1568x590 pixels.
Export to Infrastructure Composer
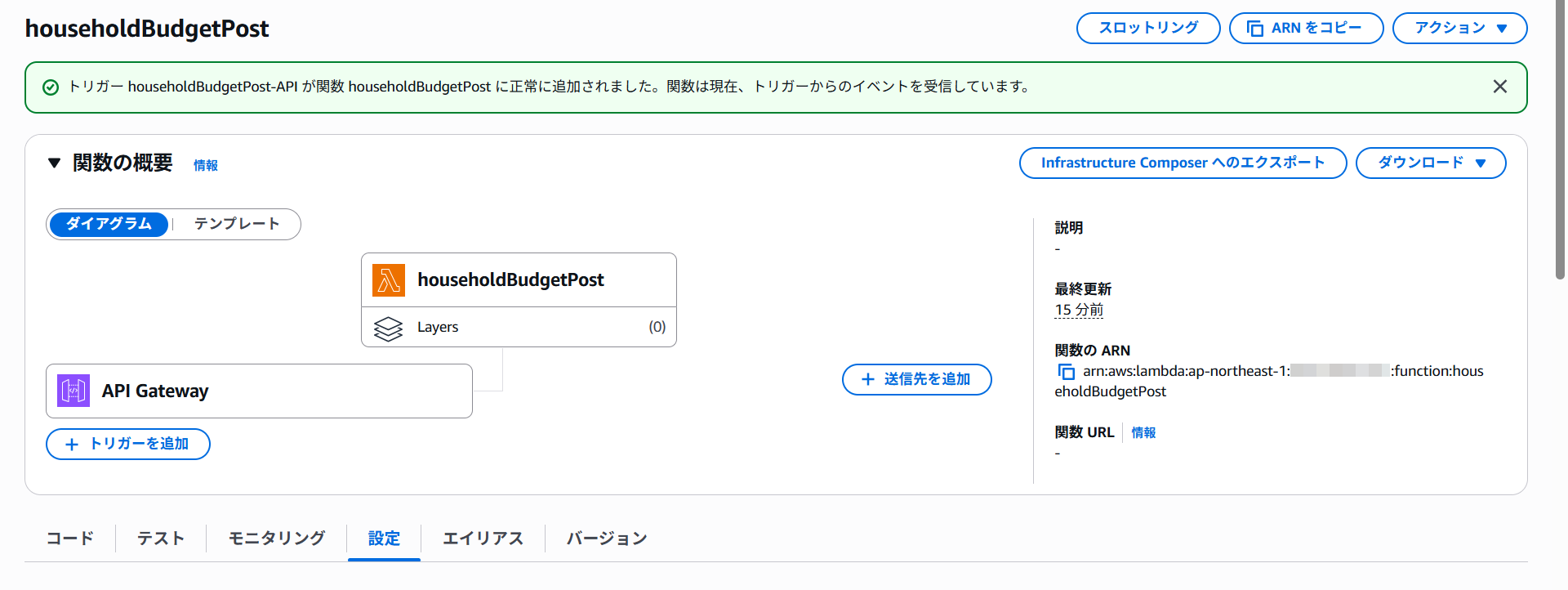coord(1182,163)
